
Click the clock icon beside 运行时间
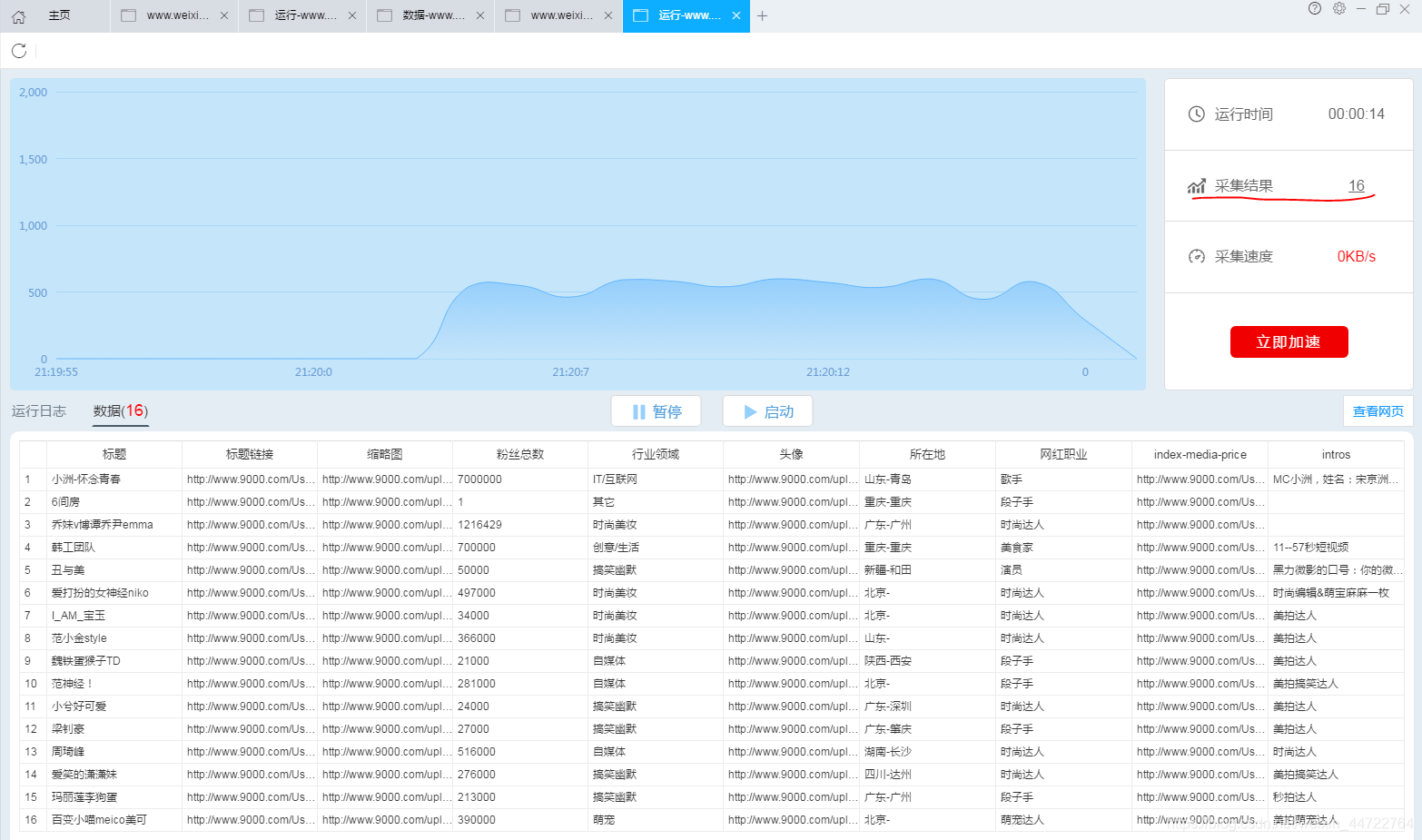pyautogui.click(x=1197, y=114)
